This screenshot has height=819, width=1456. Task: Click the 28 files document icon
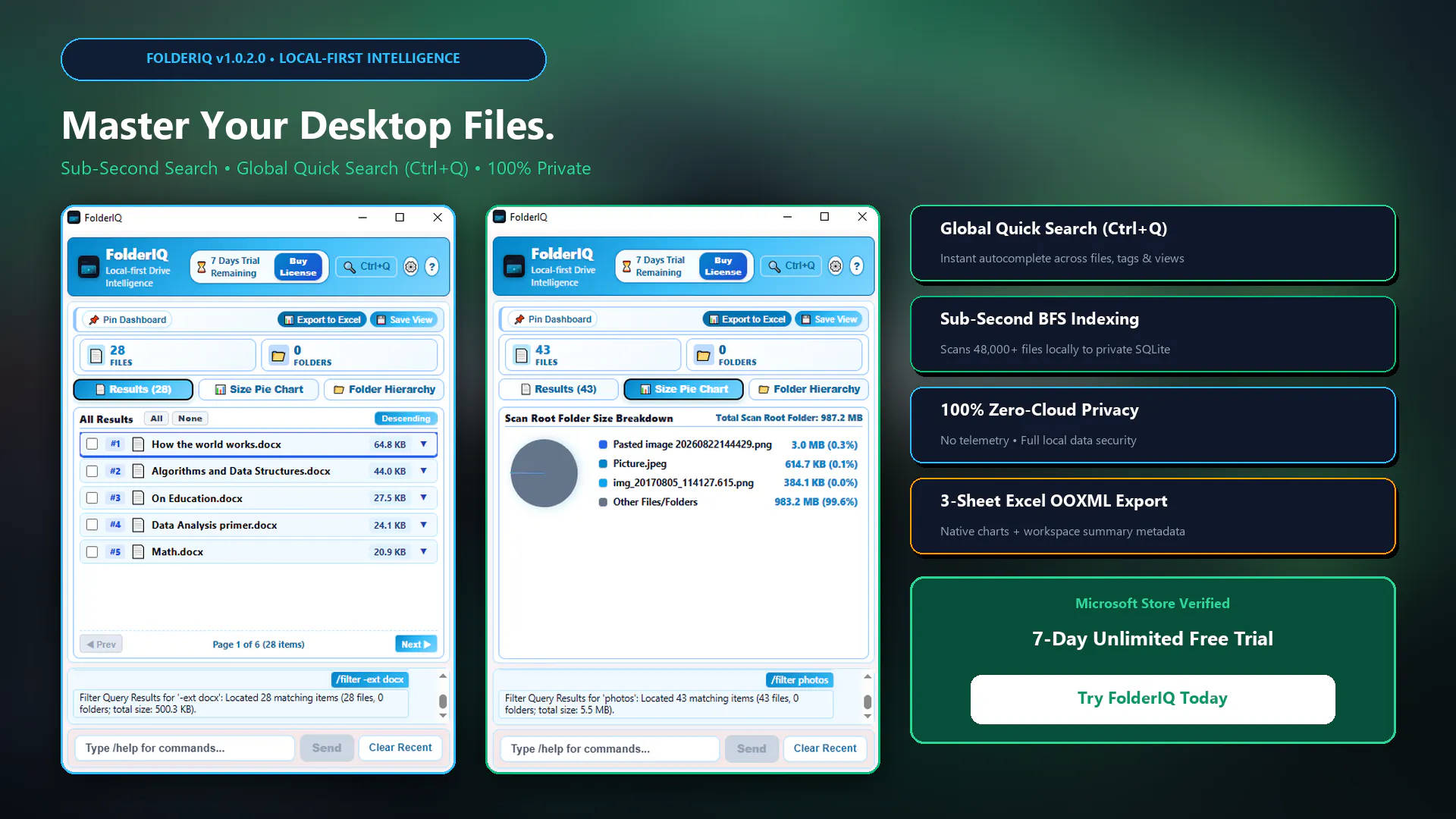96,355
